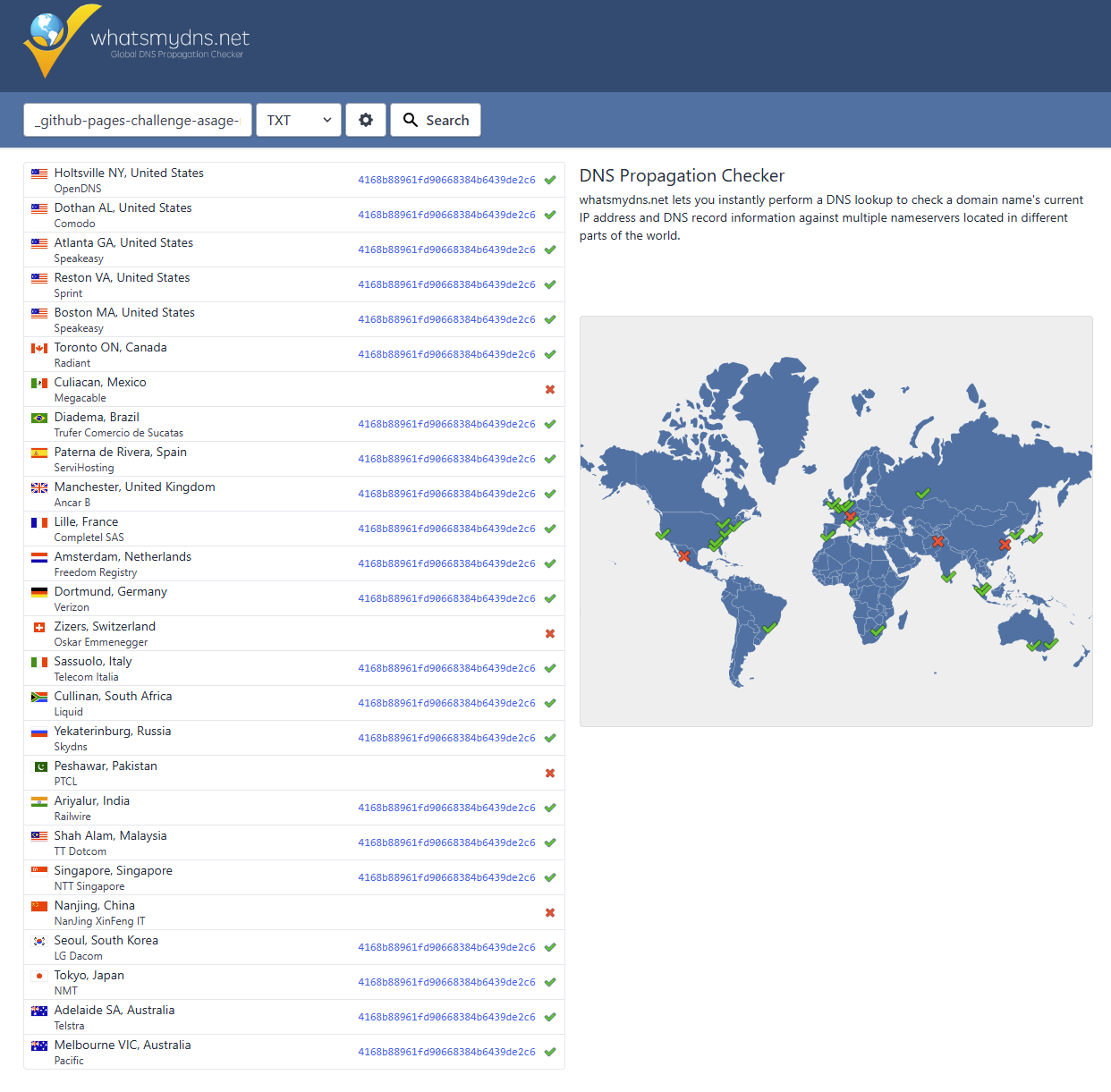
Task: Click the NTT Singapore provider label
Action: 89,886
